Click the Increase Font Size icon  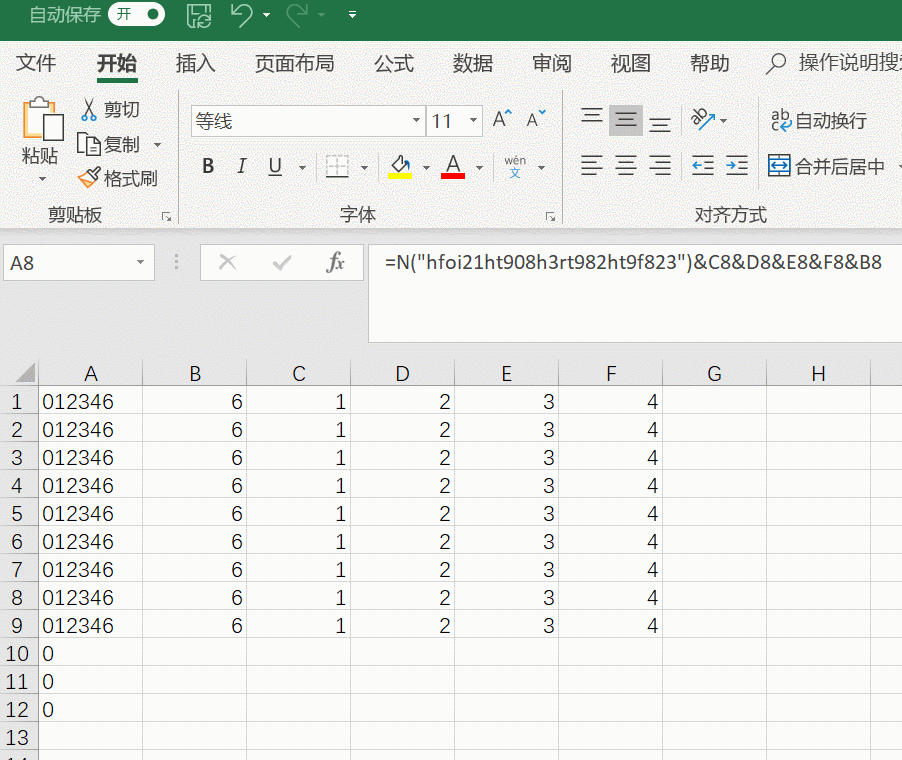pyautogui.click(x=502, y=120)
